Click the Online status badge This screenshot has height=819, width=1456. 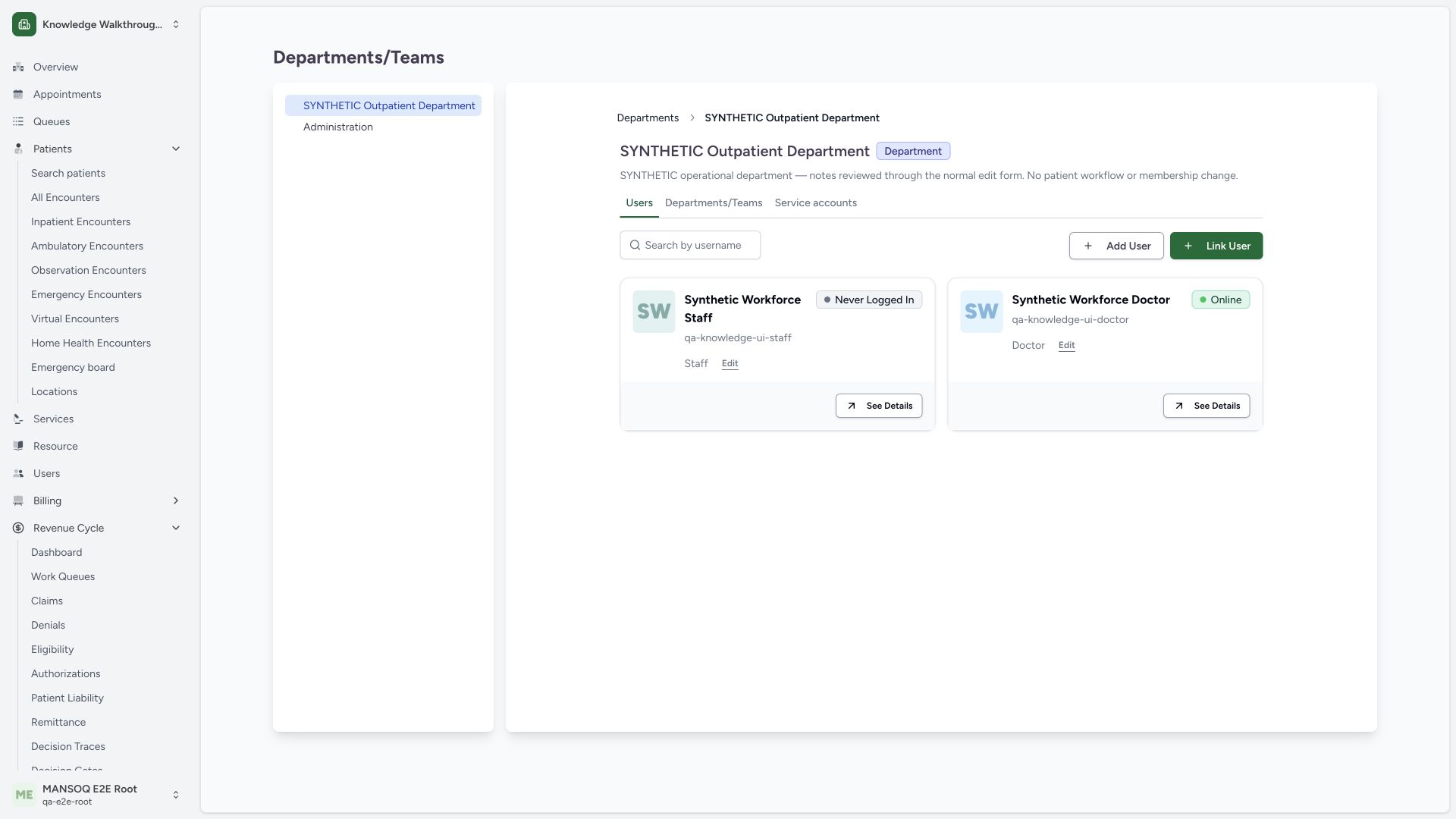(1220, 300)
